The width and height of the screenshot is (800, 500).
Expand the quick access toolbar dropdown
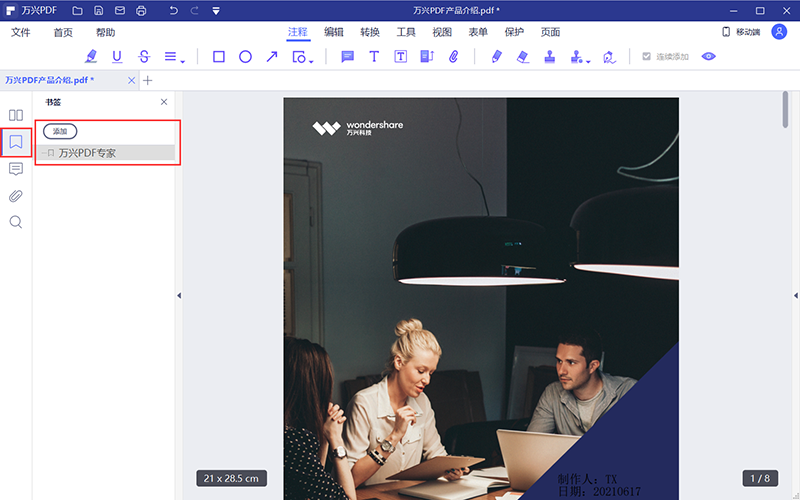216,11
